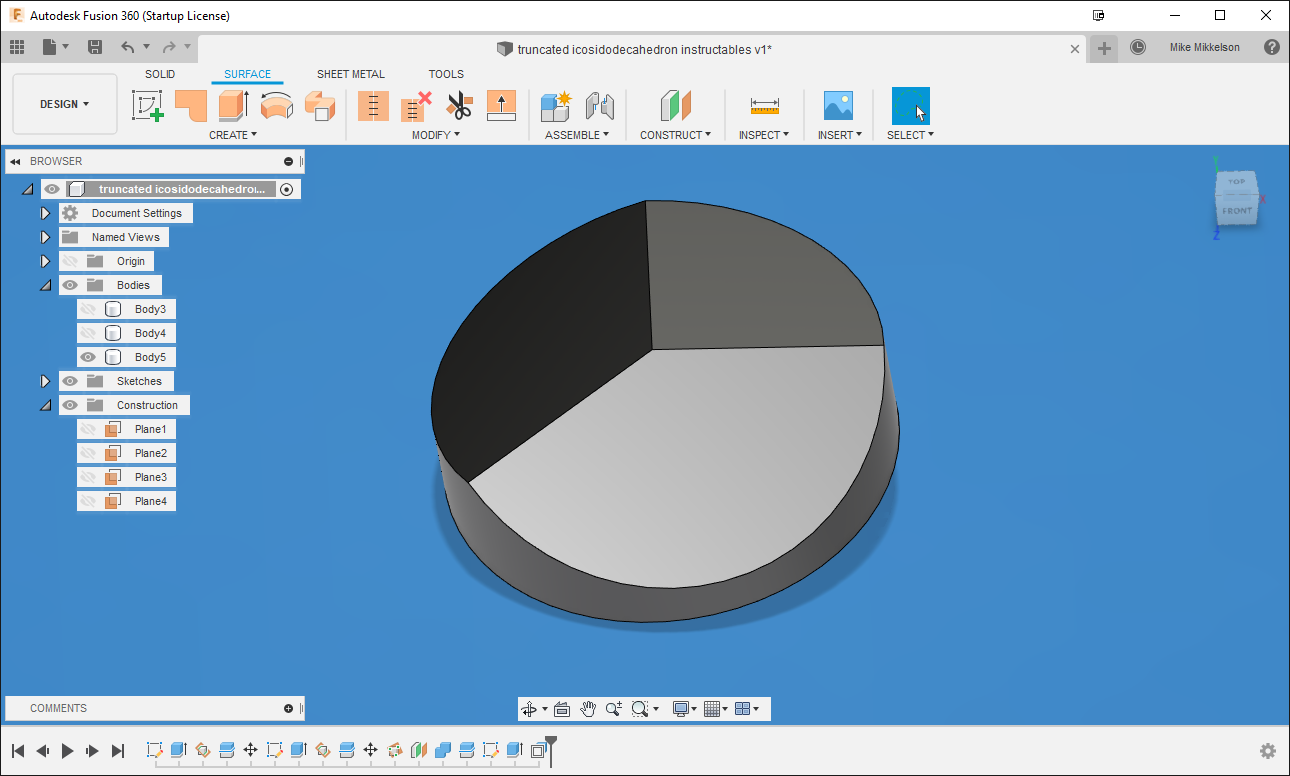Open the Trim tool in Modify panel
Screen dimensions: 1290x776
[x=459, y=105]
